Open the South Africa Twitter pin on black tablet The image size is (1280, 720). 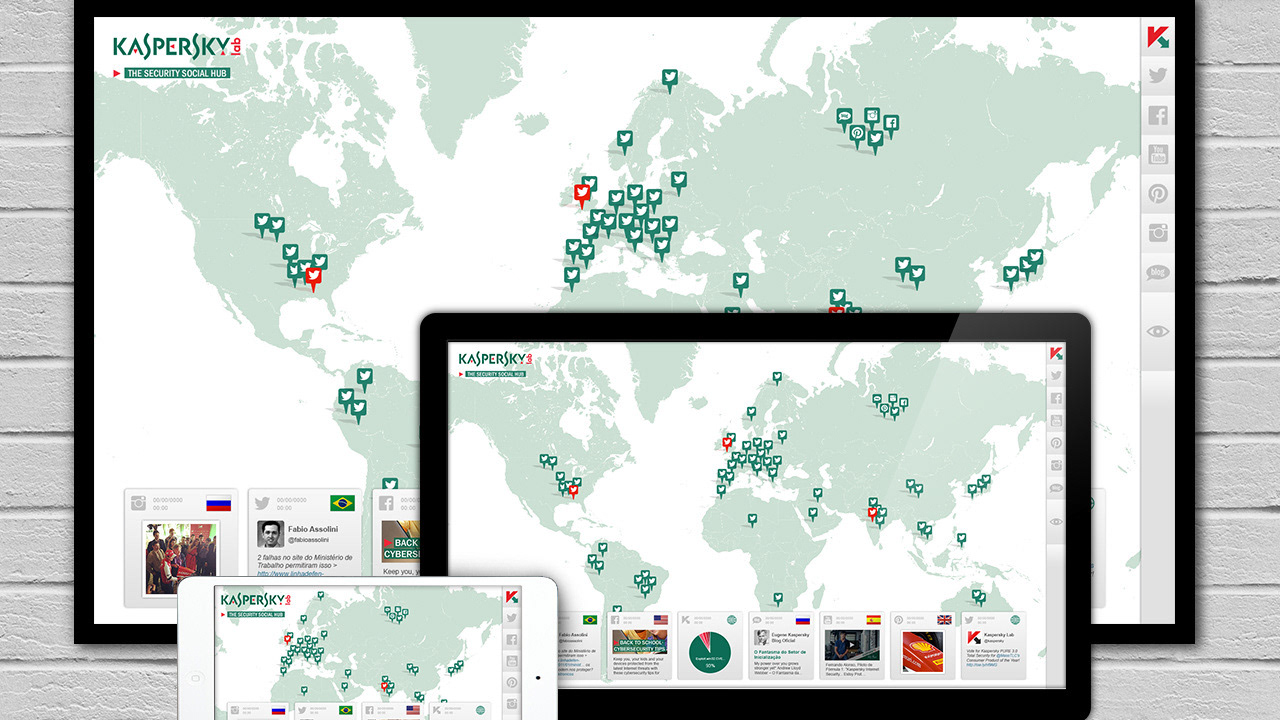pyautogui.click(x=776, y=600)
